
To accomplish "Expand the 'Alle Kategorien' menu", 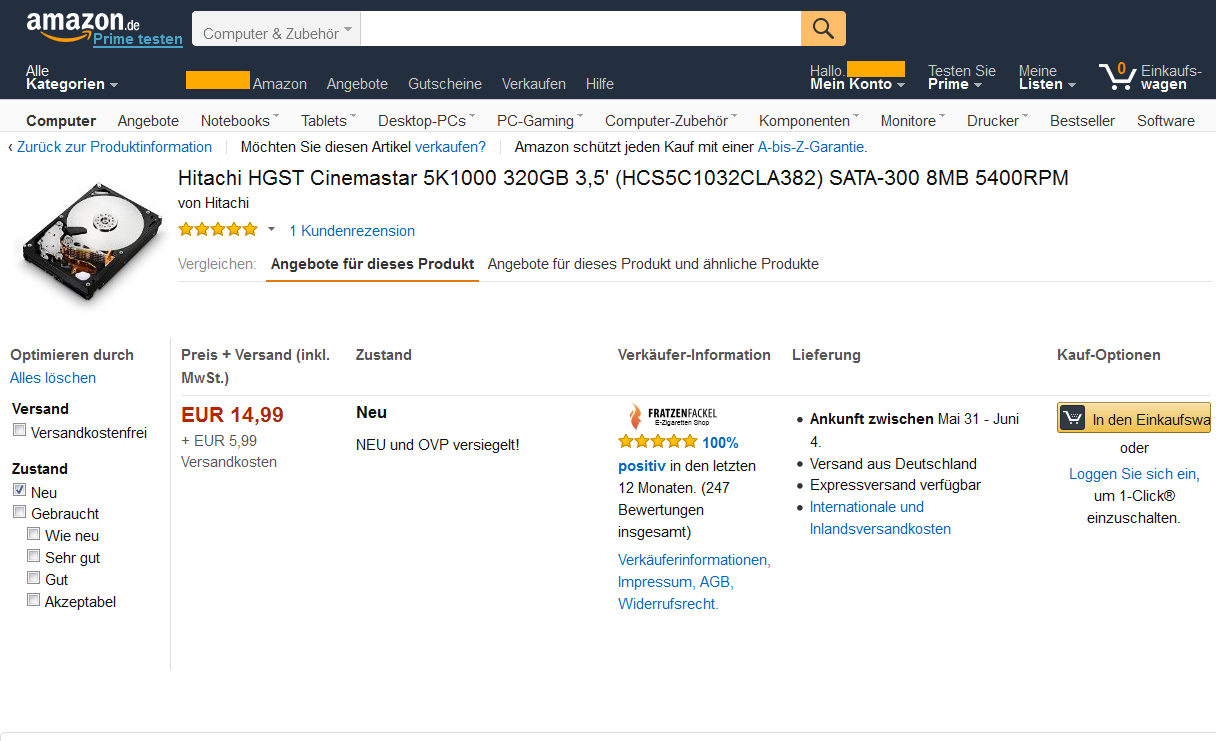I will [x=72, y=78].
